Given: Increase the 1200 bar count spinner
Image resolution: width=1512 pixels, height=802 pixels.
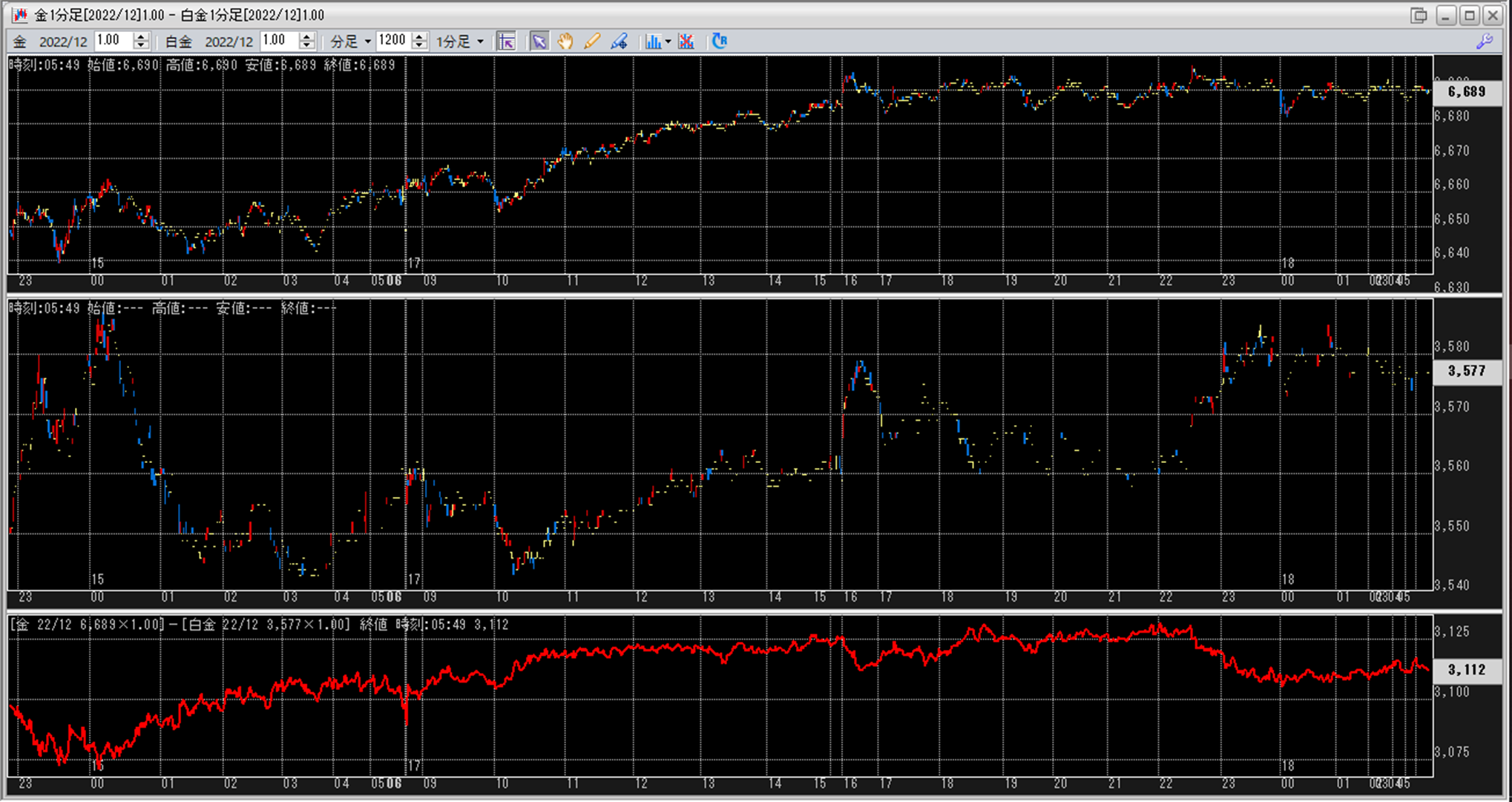Looking at the screenshot, I should 419,37.
